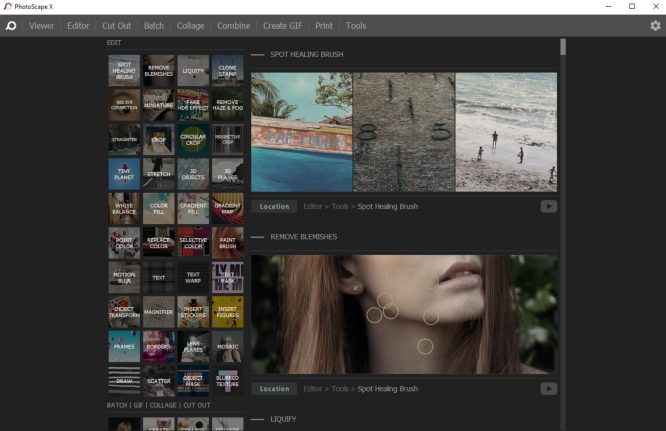Open the Tools tab

356,26
